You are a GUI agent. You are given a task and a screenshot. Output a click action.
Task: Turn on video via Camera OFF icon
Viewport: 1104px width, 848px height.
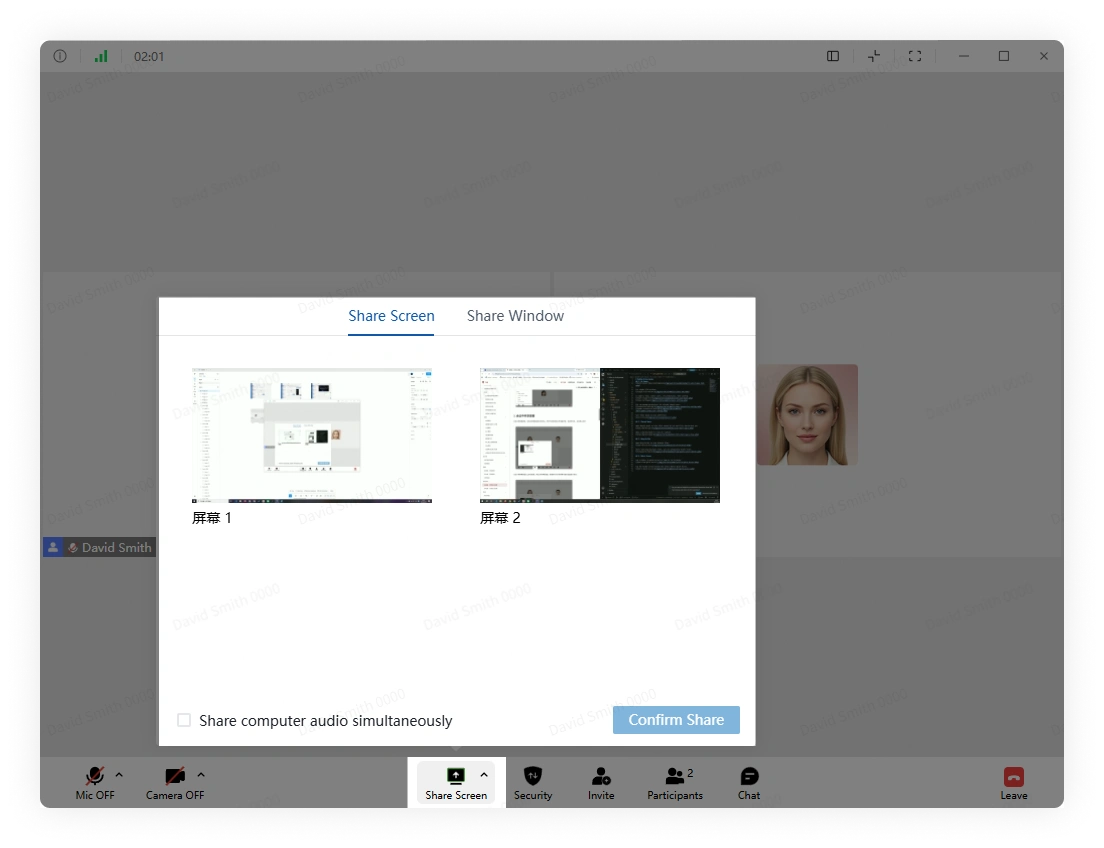tap(175, 776)
